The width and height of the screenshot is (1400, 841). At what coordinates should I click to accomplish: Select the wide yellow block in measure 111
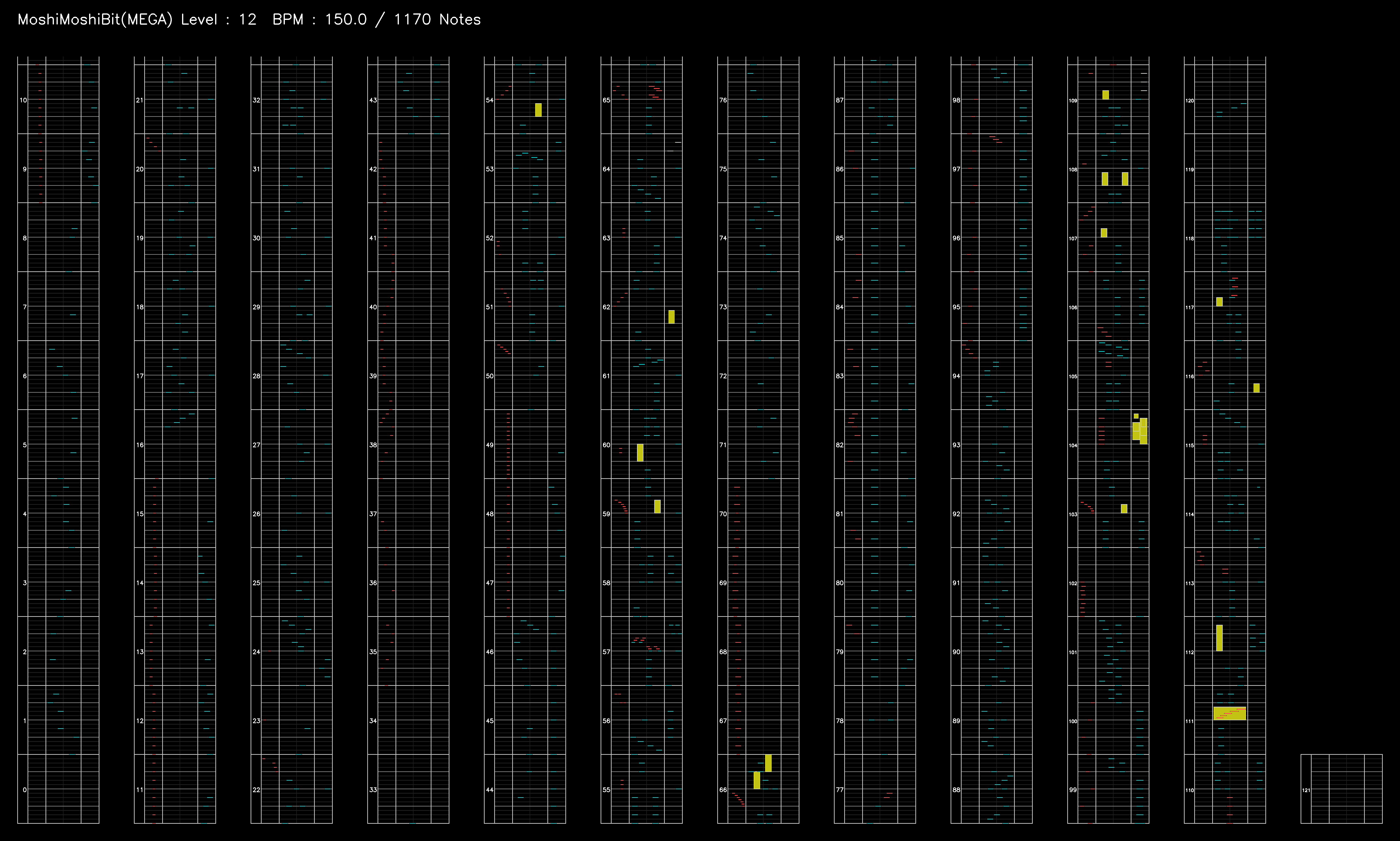point(1230,714)
